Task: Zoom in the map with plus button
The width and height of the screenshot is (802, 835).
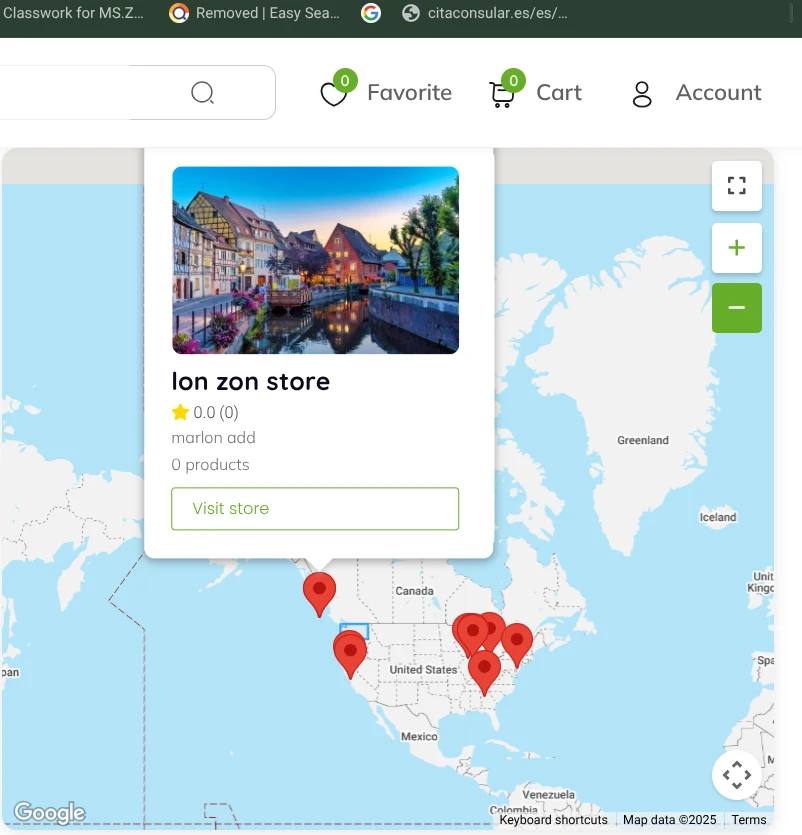Action: coord(737,248)
